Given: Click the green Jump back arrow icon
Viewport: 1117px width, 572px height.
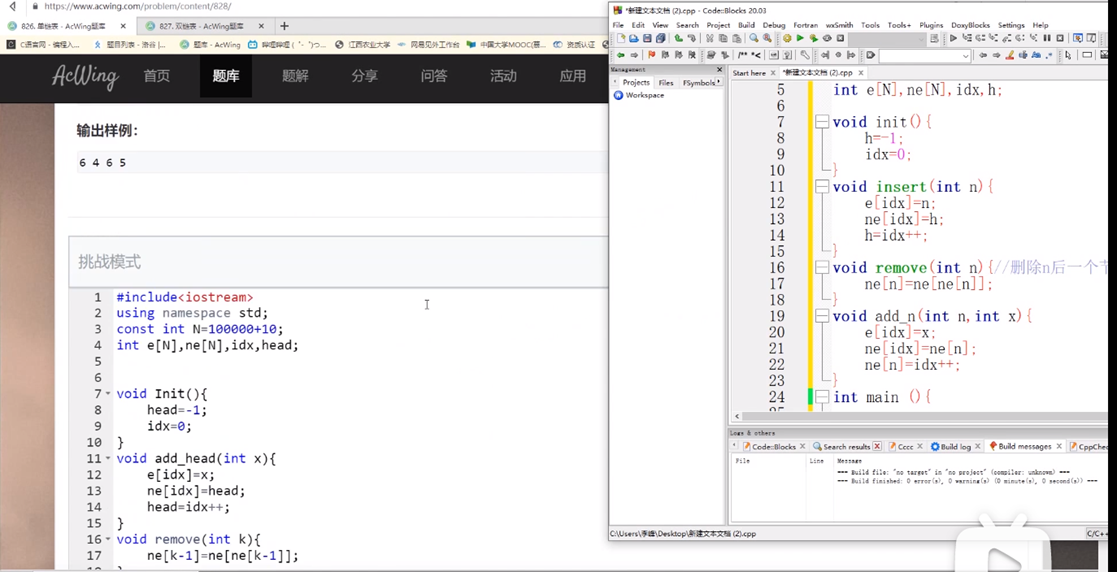Looking at the screenshot, I should (620, 55).
